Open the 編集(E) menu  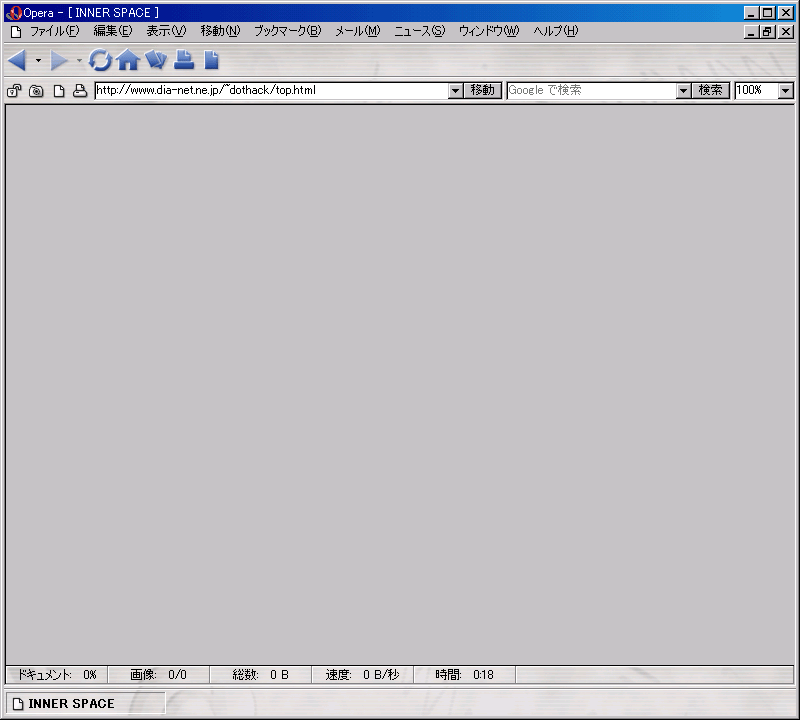[113, 31]
